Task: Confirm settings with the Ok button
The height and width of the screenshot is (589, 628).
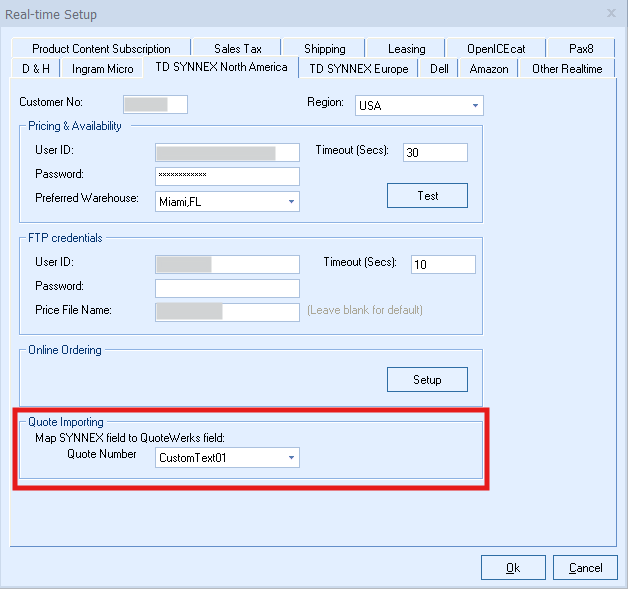Action: pyautogui.click(x=512, y=567)
